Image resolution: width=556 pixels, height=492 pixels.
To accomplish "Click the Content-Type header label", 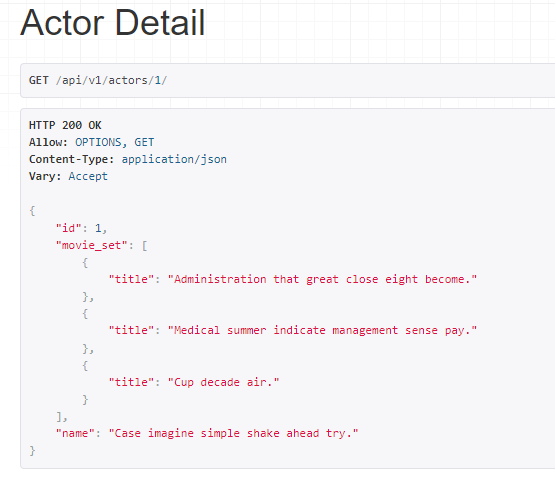I will [x=72, y=159].
